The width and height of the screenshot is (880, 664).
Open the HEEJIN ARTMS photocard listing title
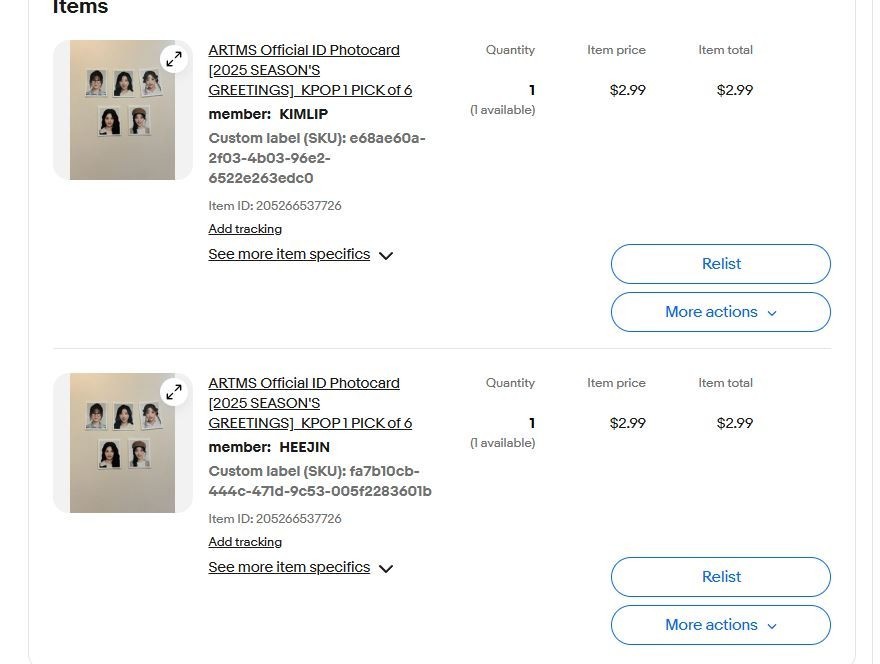(304, 403)
